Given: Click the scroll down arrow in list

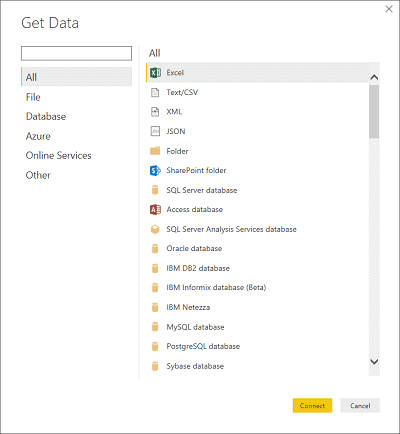Looking at the screenshot, I should [374, 362].
